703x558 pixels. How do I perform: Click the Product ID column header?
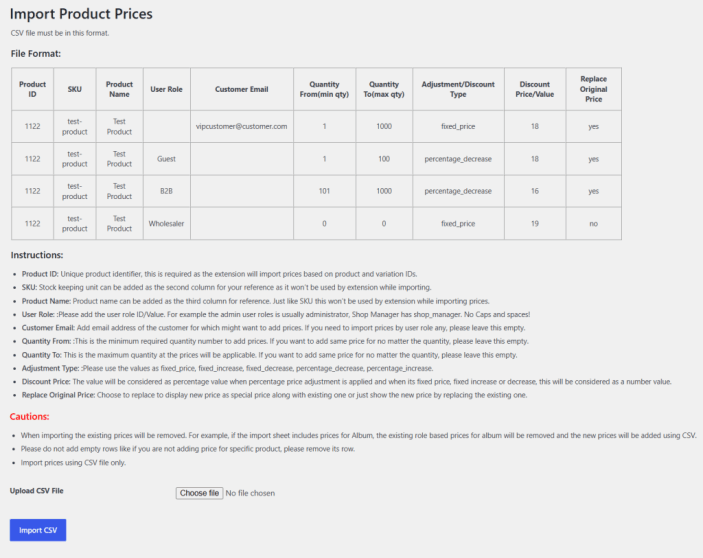point(32,89)
